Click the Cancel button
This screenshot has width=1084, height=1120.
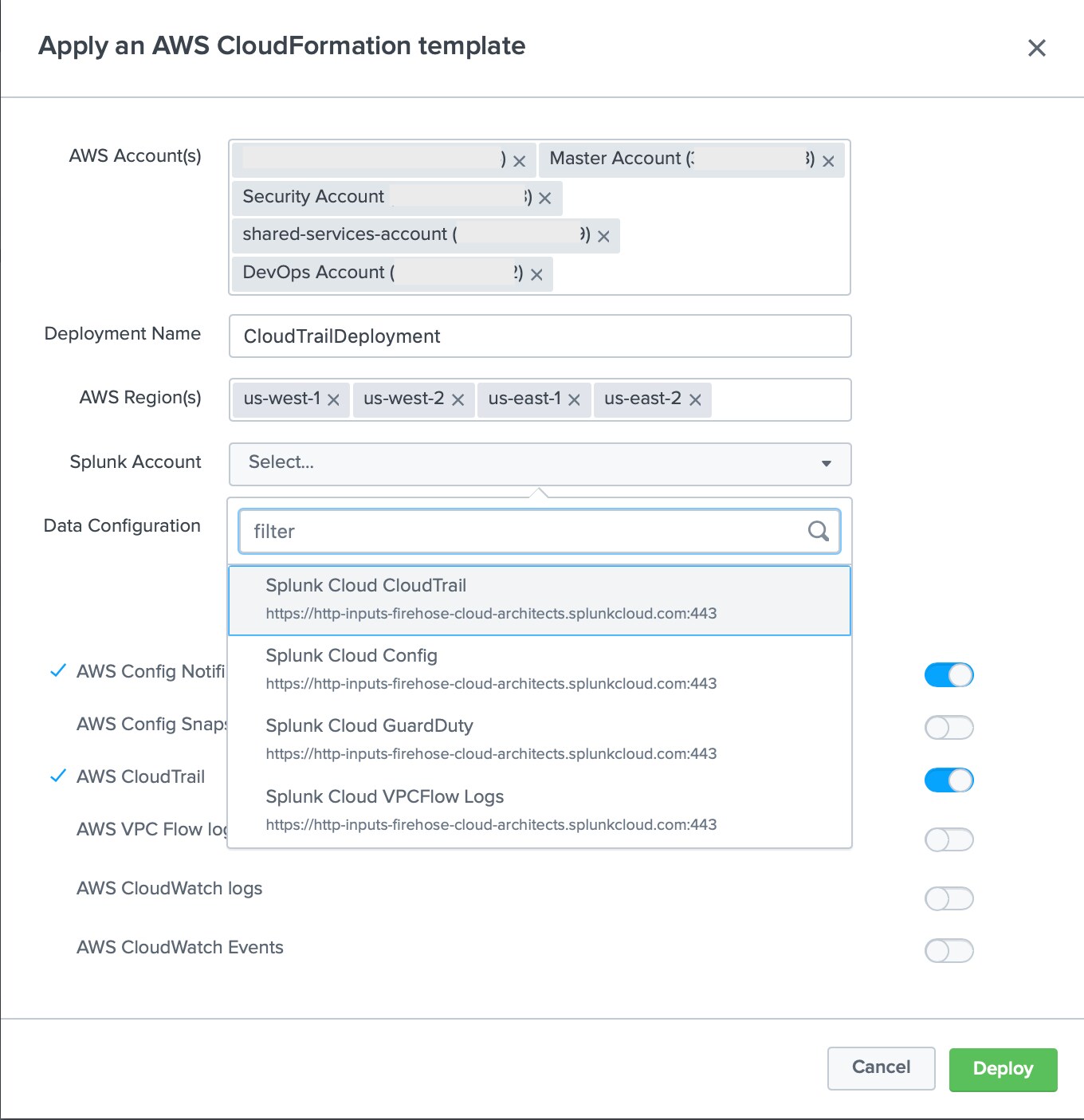[881, 1068]
